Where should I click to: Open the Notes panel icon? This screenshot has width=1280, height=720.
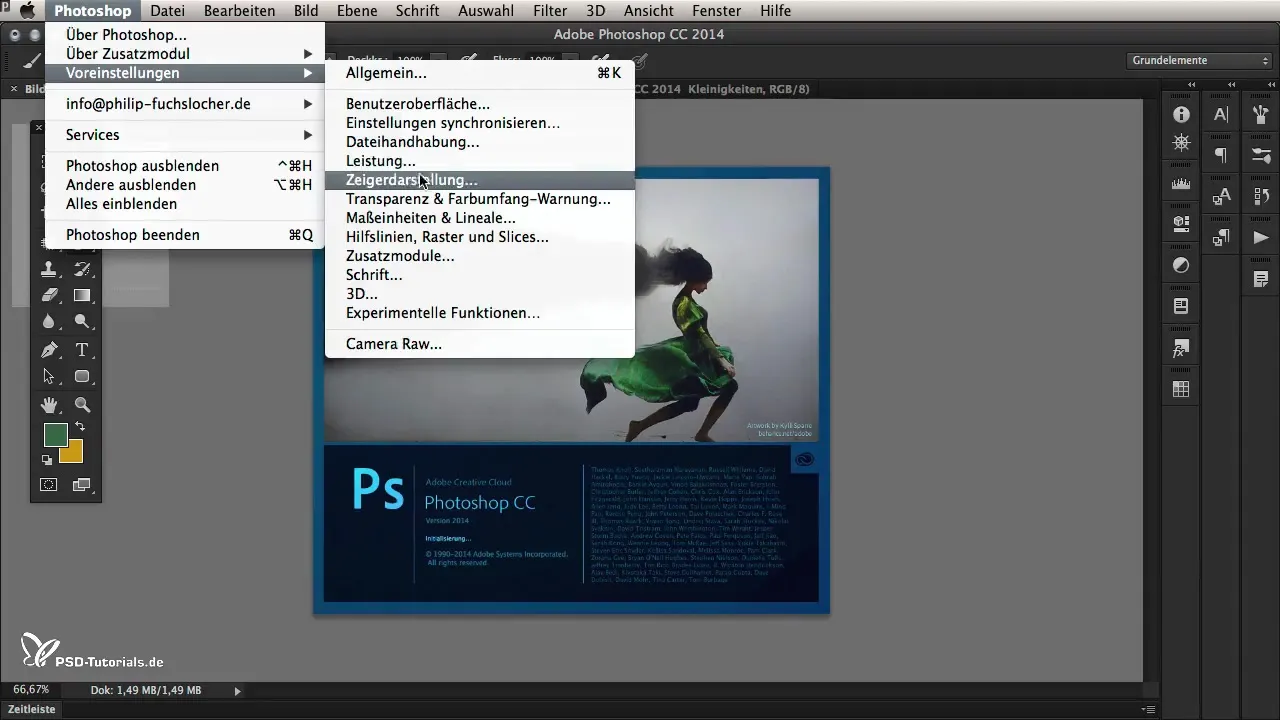(x=1261, y=278)
